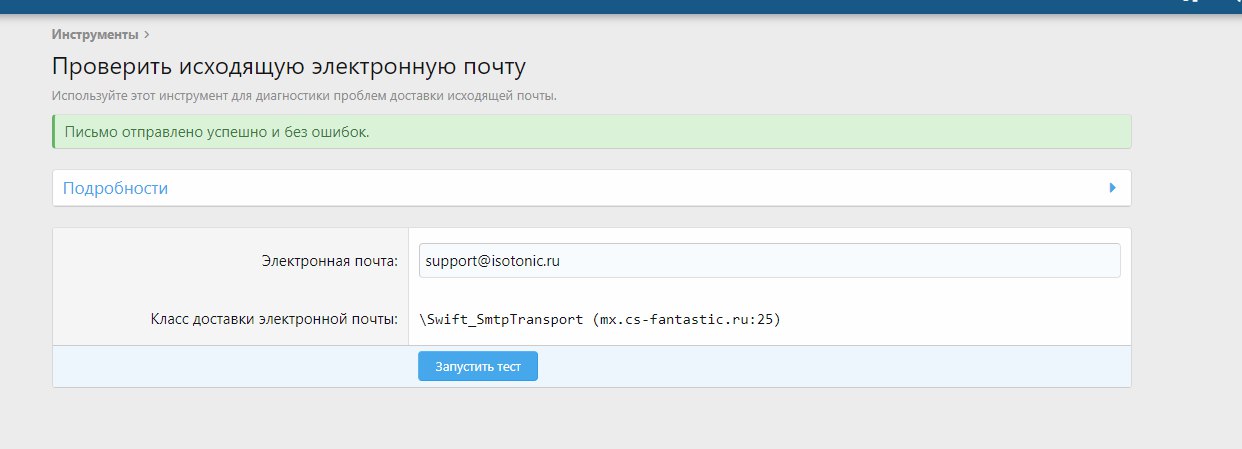Click the Проверить исходящую электронную почту heading
The image size is (1242, 449).
click(289, 68)
